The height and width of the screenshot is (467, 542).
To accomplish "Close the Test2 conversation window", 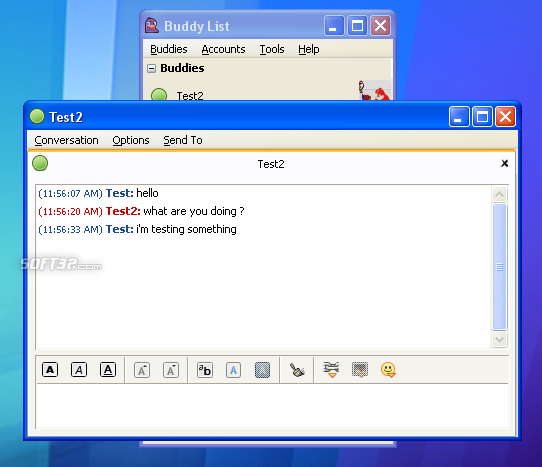I will tap(505, 116).
